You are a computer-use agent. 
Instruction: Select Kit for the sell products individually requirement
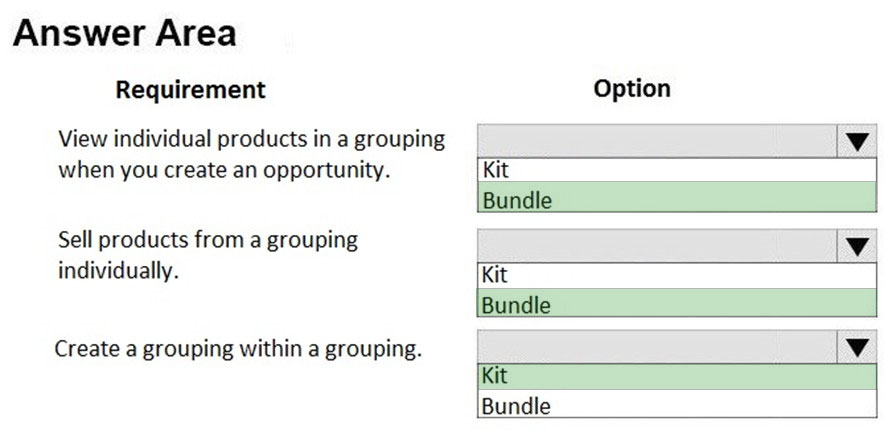[x=676, y=274]
